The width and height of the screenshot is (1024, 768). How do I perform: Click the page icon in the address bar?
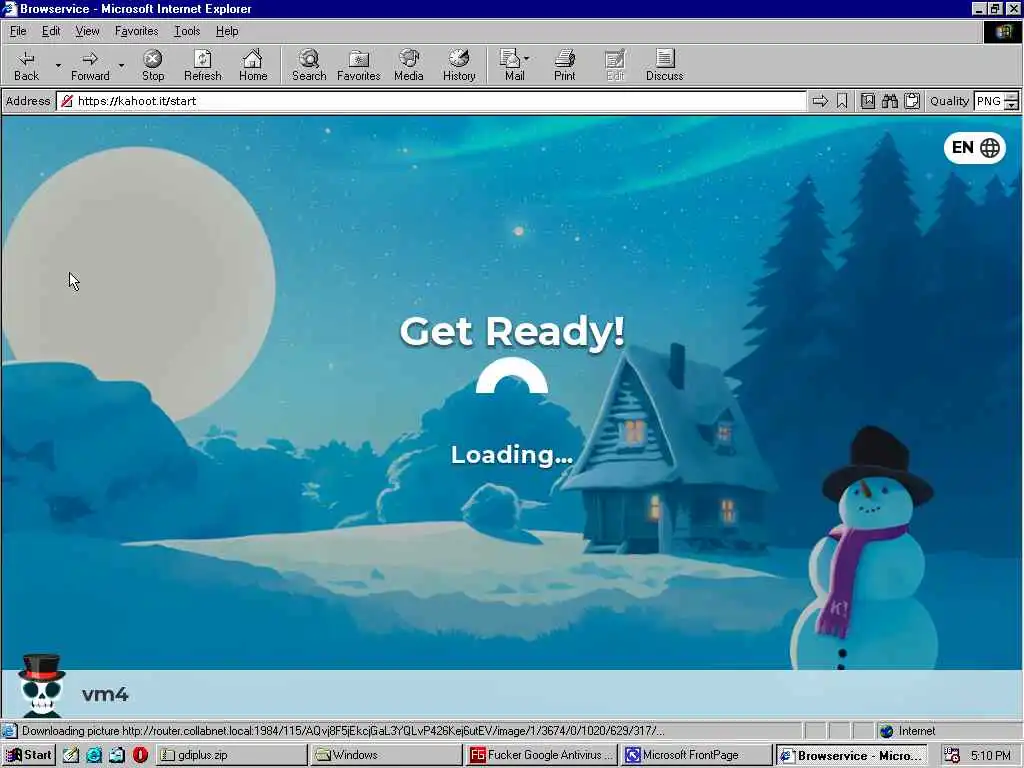(x=67, y=101)
